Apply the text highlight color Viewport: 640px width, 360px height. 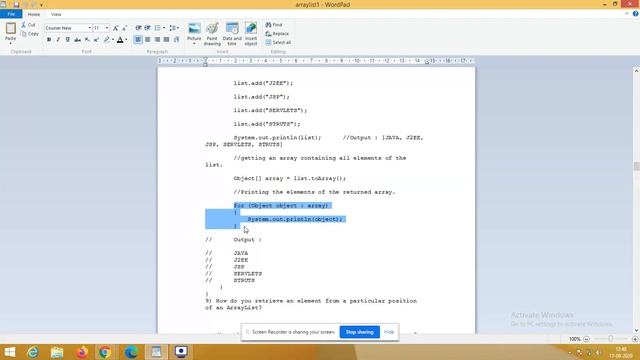[107, 40]
